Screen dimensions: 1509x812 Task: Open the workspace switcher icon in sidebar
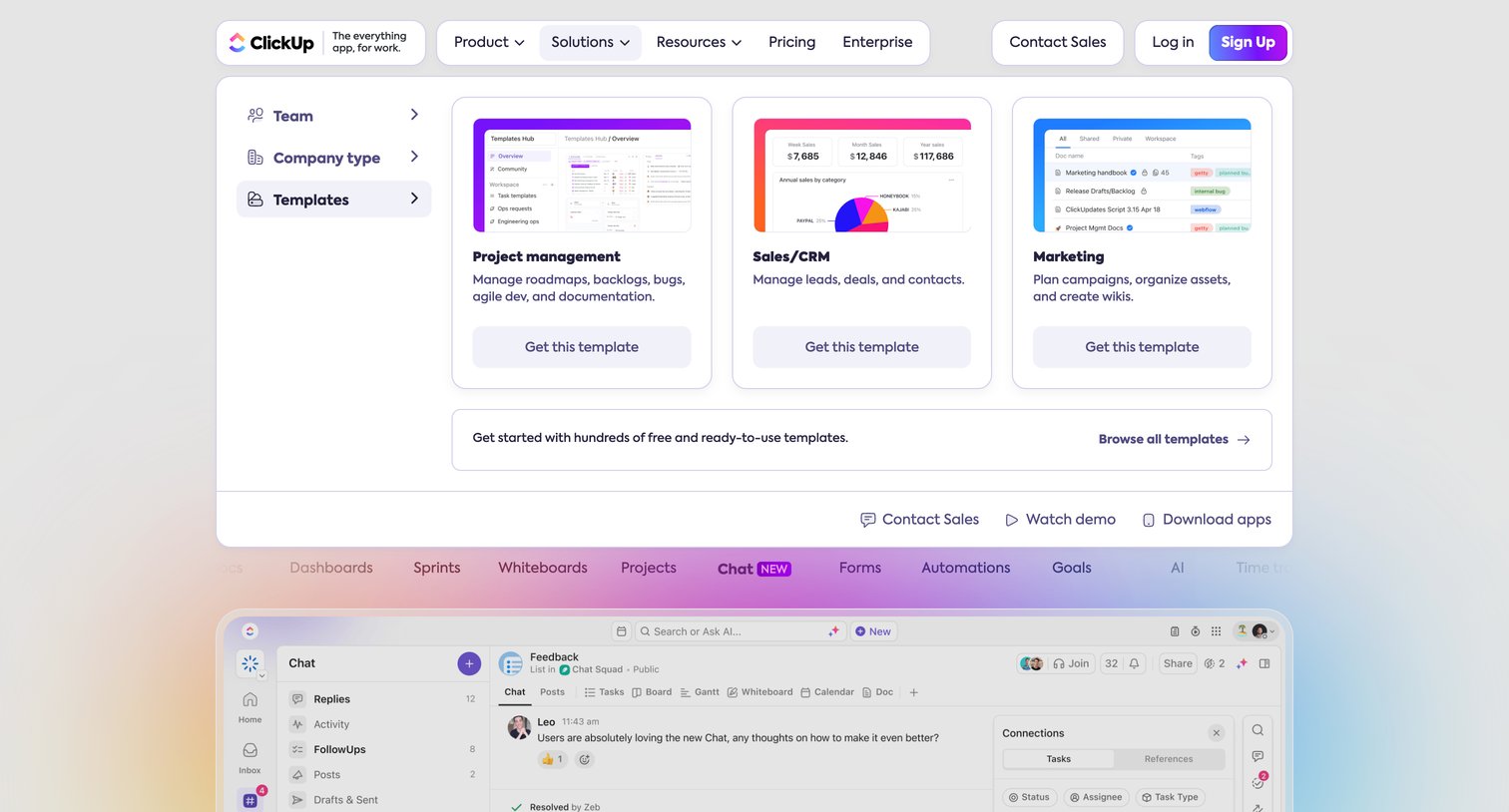click(x=251, y=664)
